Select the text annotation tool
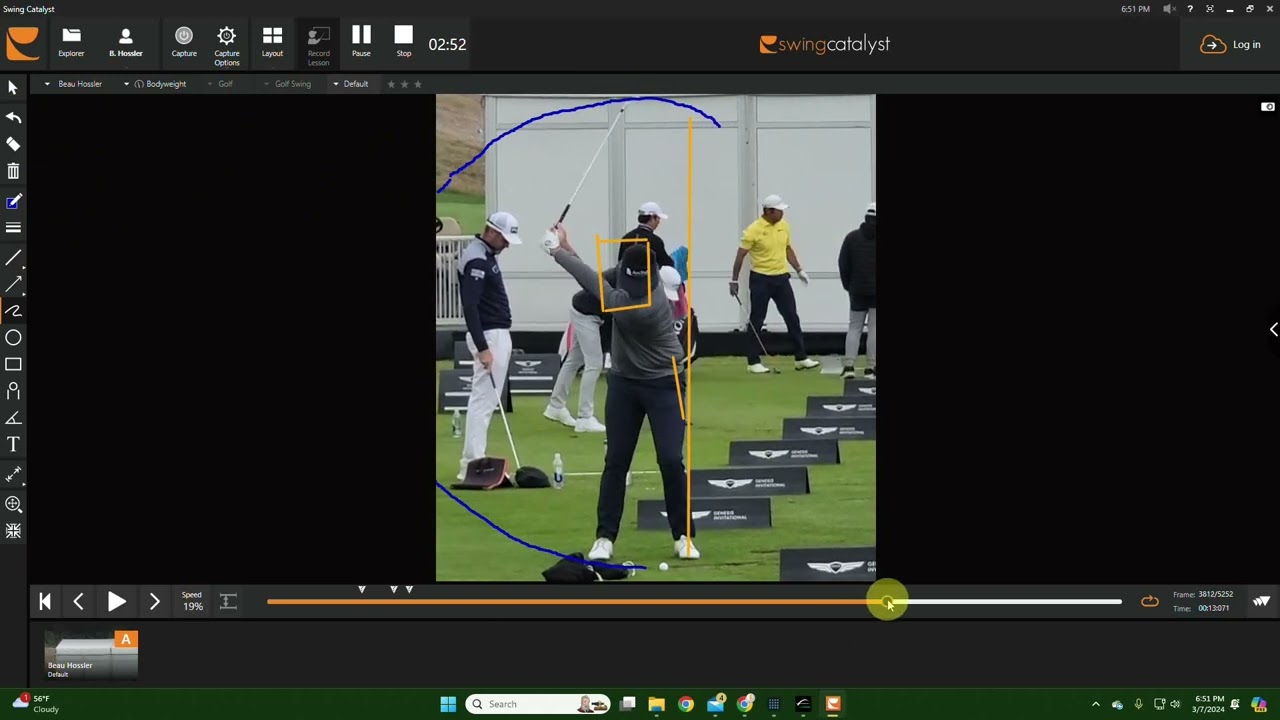1280x720 pixels. click(x=14, y=444)
